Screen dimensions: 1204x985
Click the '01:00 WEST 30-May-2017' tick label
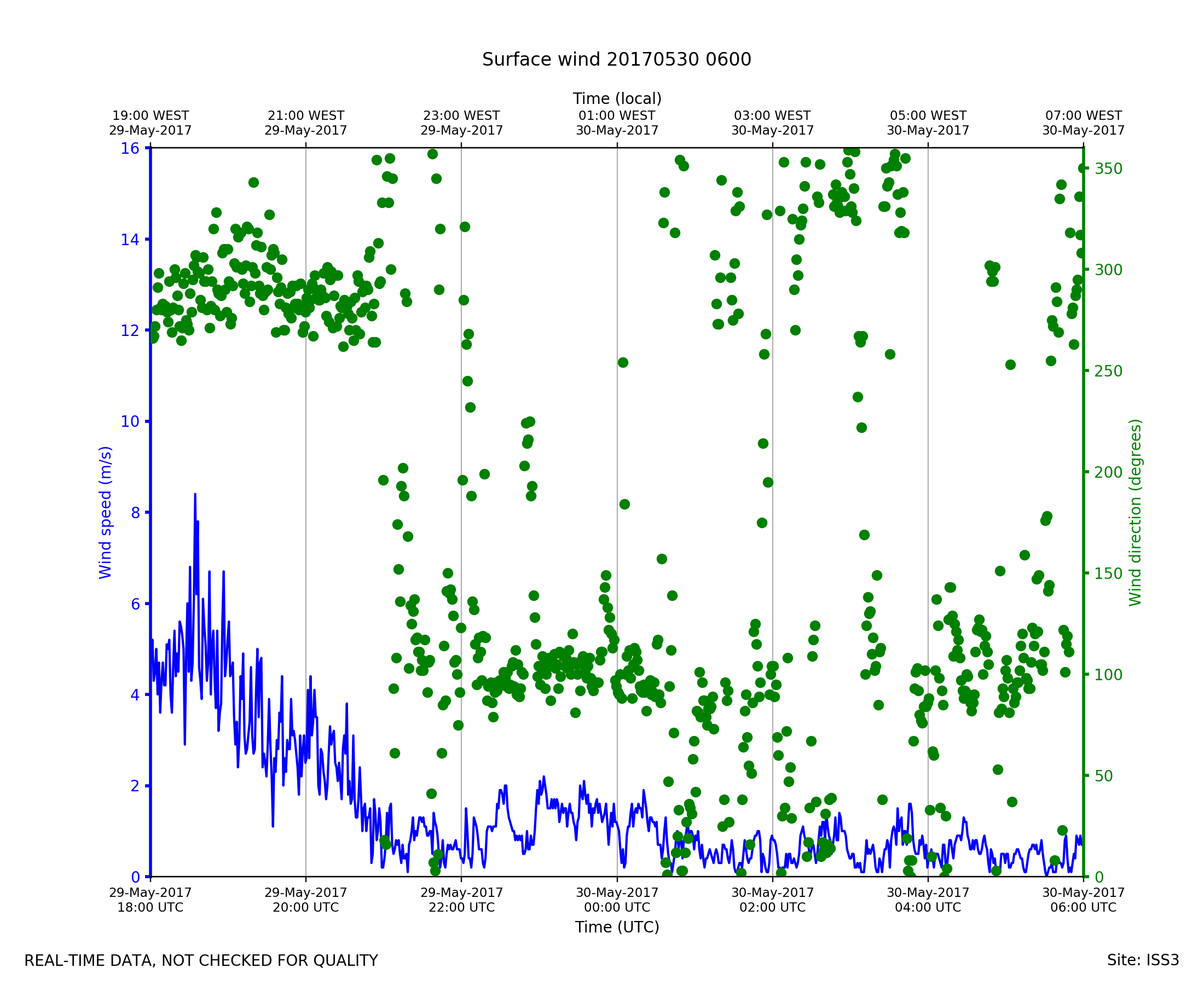(617, 123)
